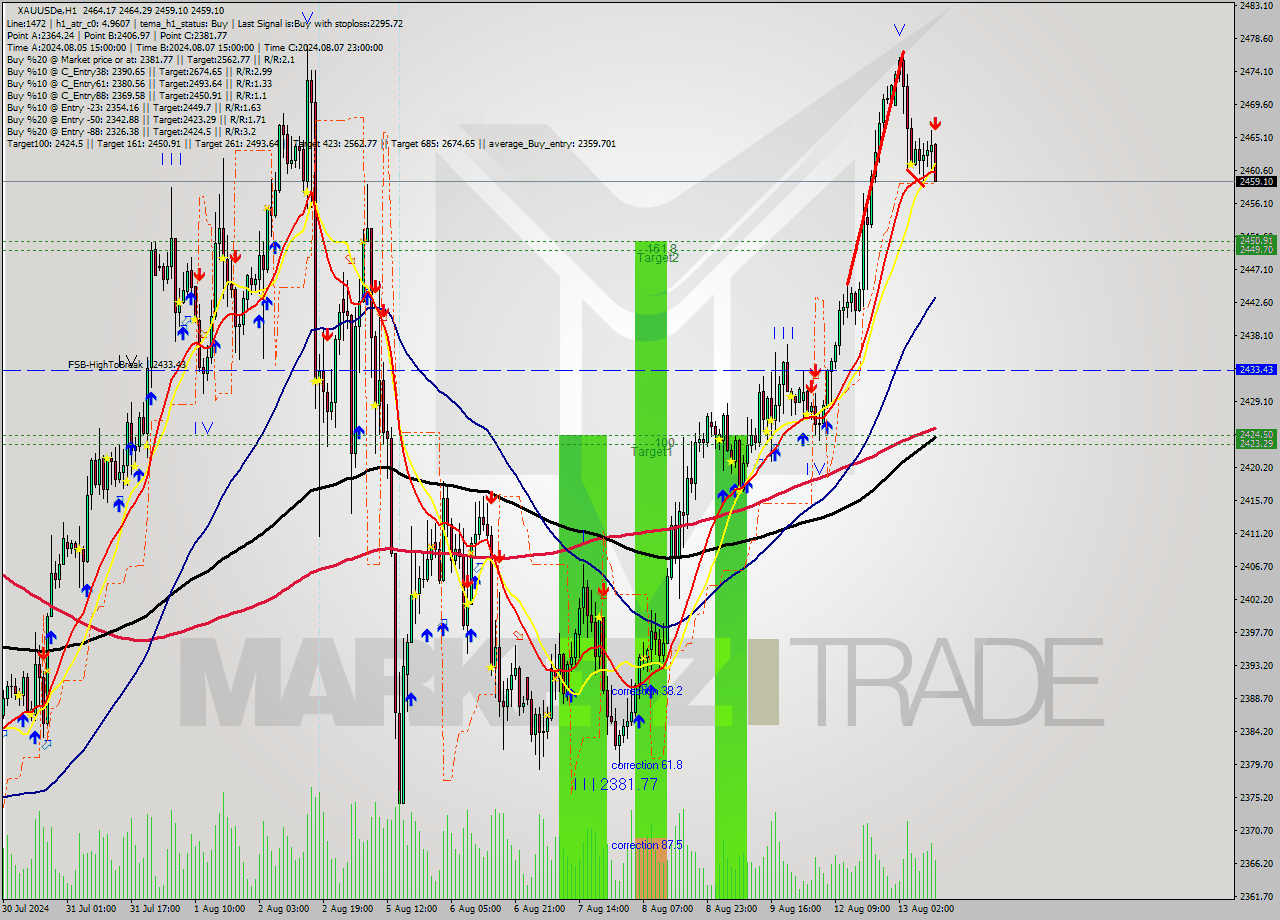Click the '6 Aug 21:00' time axis label
Viewport: 1280px width, 920px height.
pyautogui.click(x=539, y=909)
